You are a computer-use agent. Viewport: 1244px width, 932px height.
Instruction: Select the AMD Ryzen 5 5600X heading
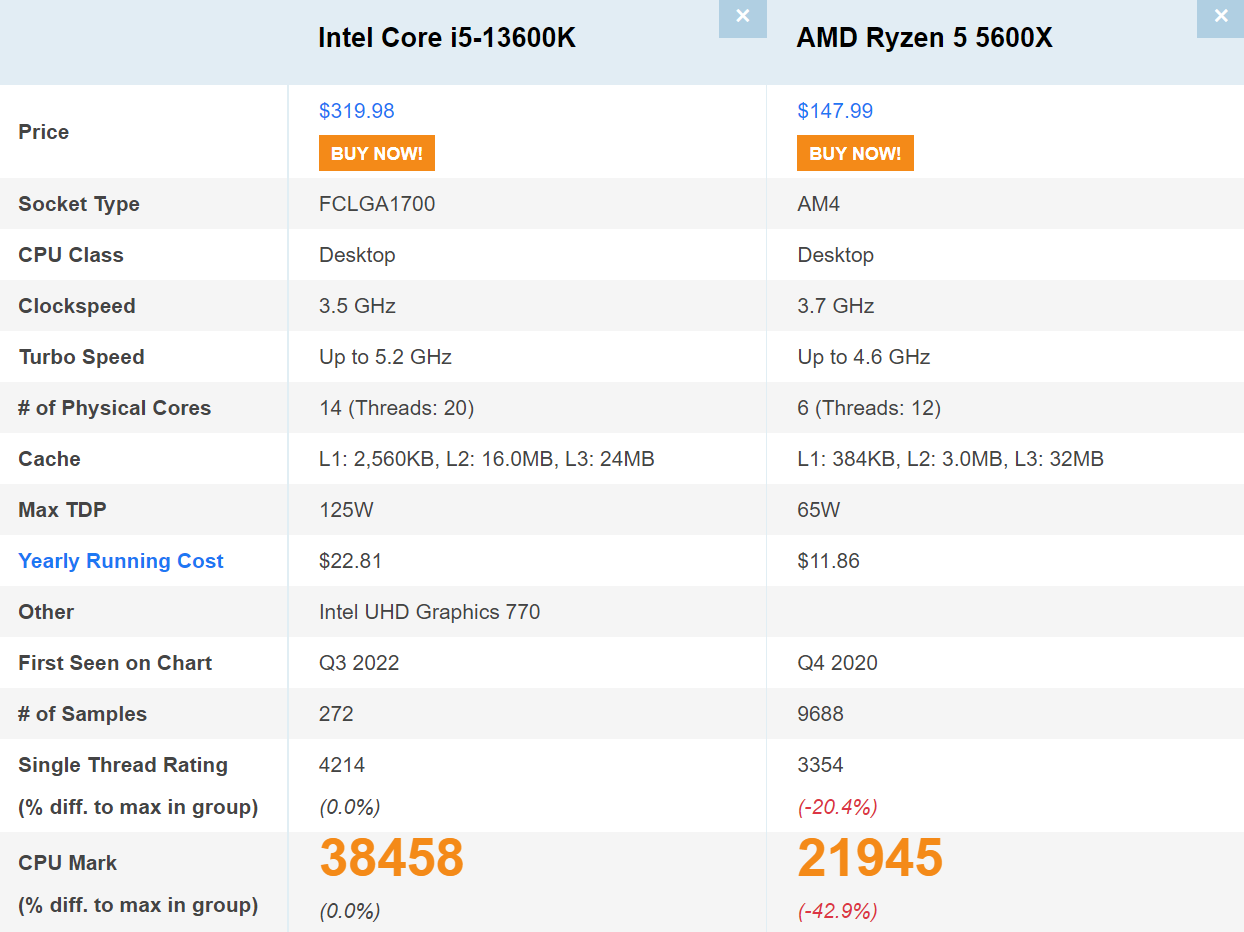pos(924,38)
